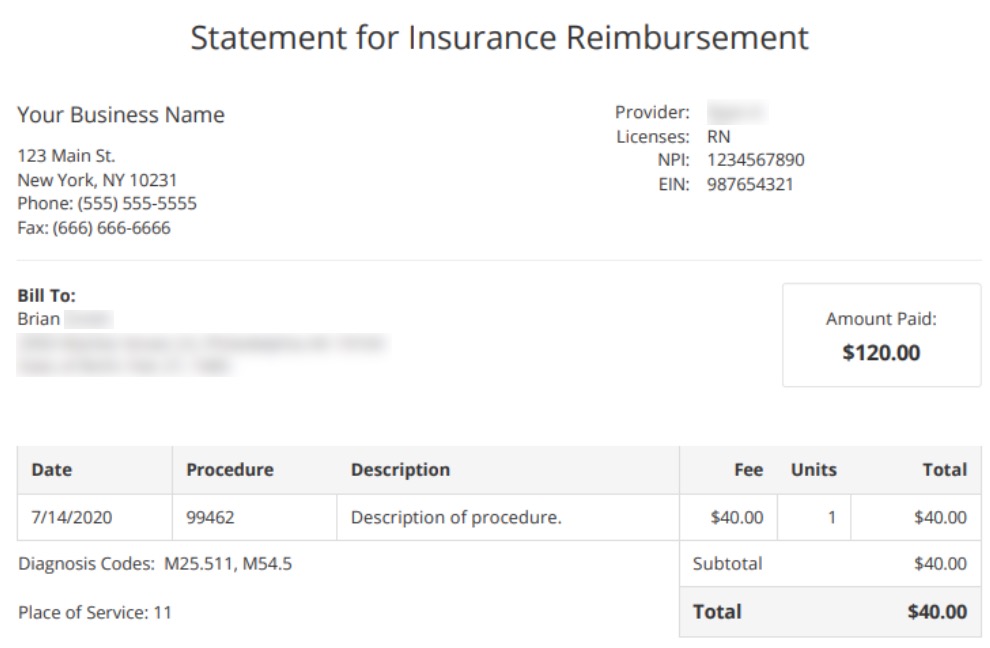Select the 7/14/2020 date cell
The width and height of the screenshot is (990, 648).
pos(95,517)
